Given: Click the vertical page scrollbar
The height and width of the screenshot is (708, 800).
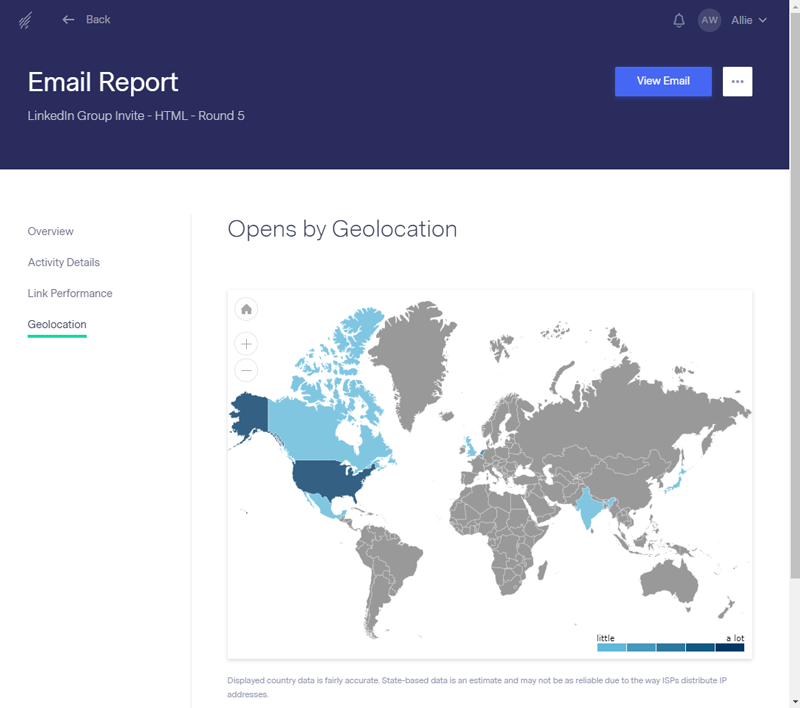Looking at the screenshot, I should [794, 300].
